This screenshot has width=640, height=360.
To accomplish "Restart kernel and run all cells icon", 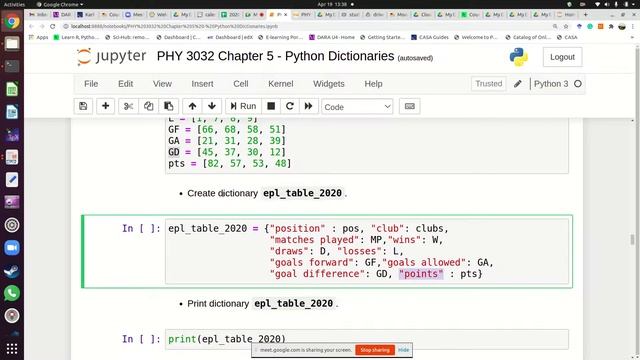I will [309, 106].
